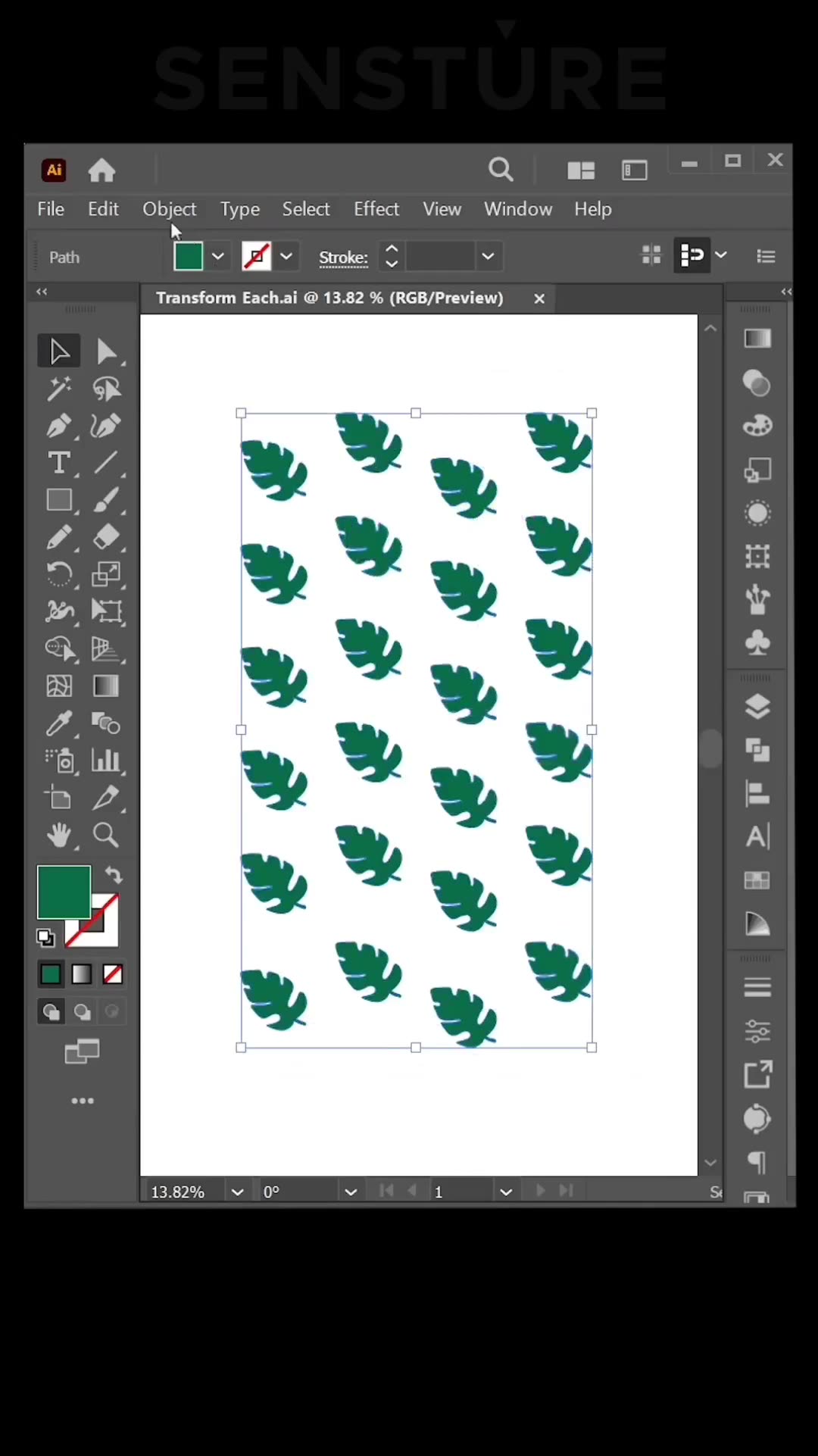818x1456 pixels.
Task: Open the zoom level dropdown
Action: (237, 1192)
